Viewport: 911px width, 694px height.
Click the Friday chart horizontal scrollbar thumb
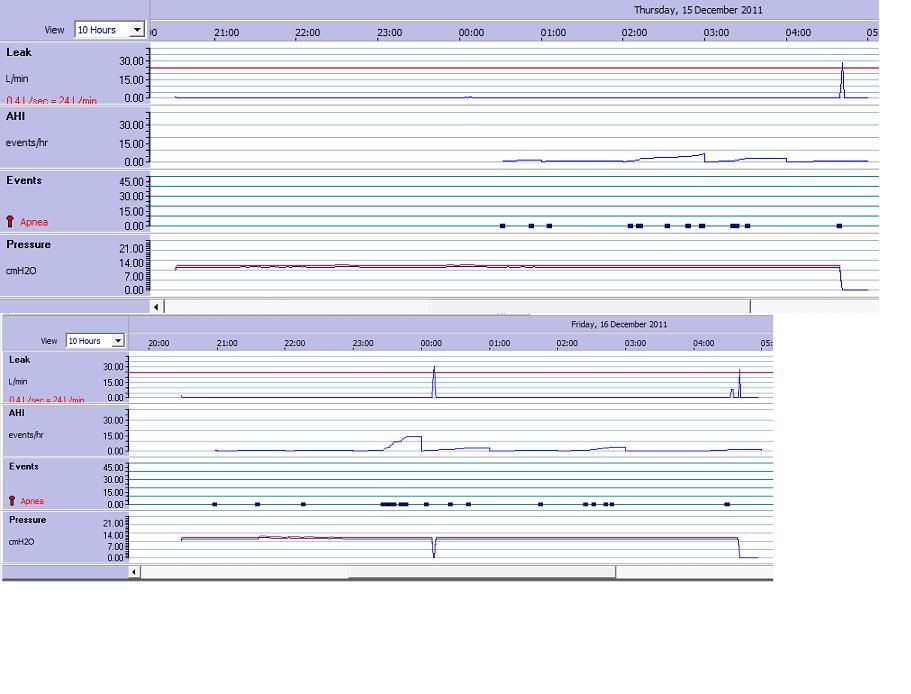pyautogui.click(x=481, y=572)
